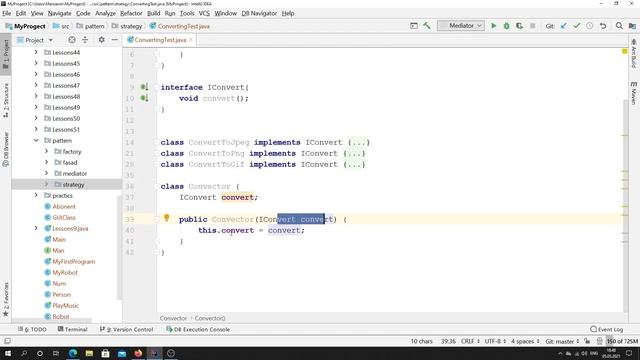Locate current file with the target icon
The image size is (640, 360).
tap(72, 40)
